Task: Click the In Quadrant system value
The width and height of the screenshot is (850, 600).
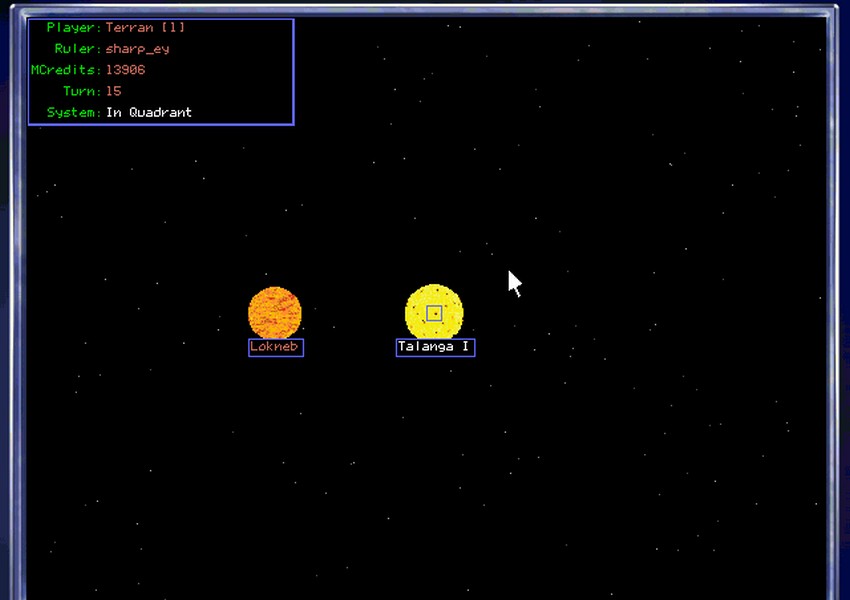Action: click(x=149, y=112)
